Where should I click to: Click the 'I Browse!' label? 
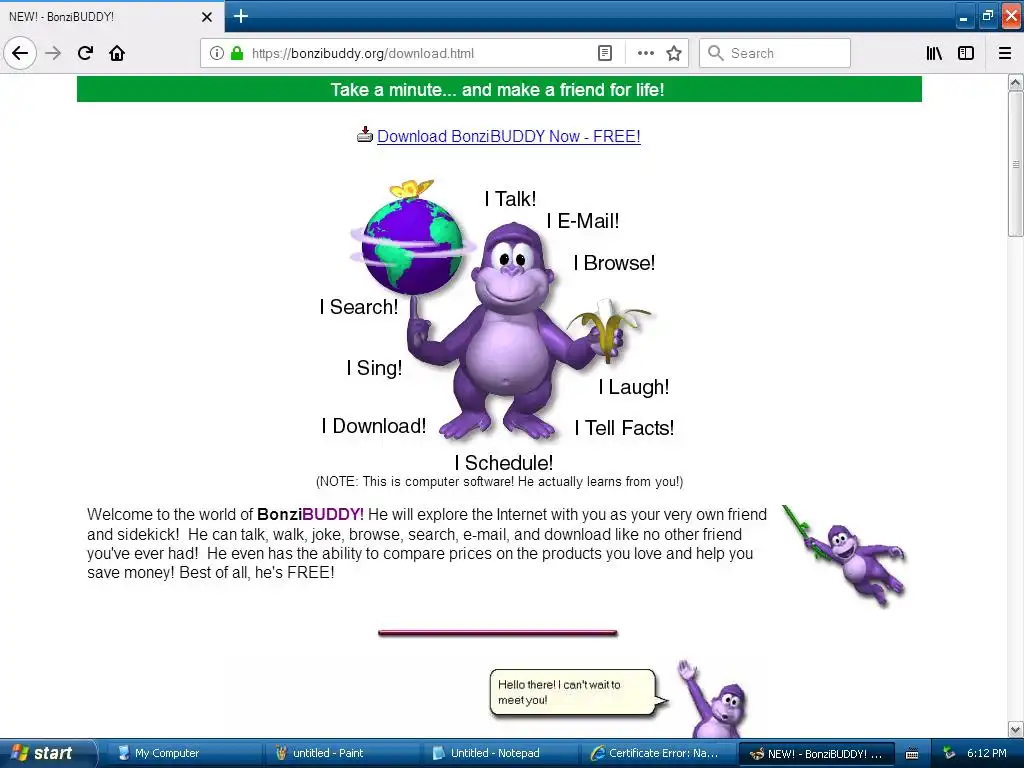pyautogui.click(x=614, y=263)
